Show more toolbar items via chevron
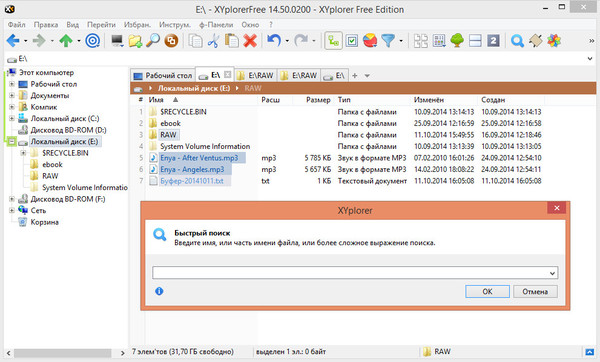Image resolution: width=600 pixels, height=362 pixels. [591, 41]
